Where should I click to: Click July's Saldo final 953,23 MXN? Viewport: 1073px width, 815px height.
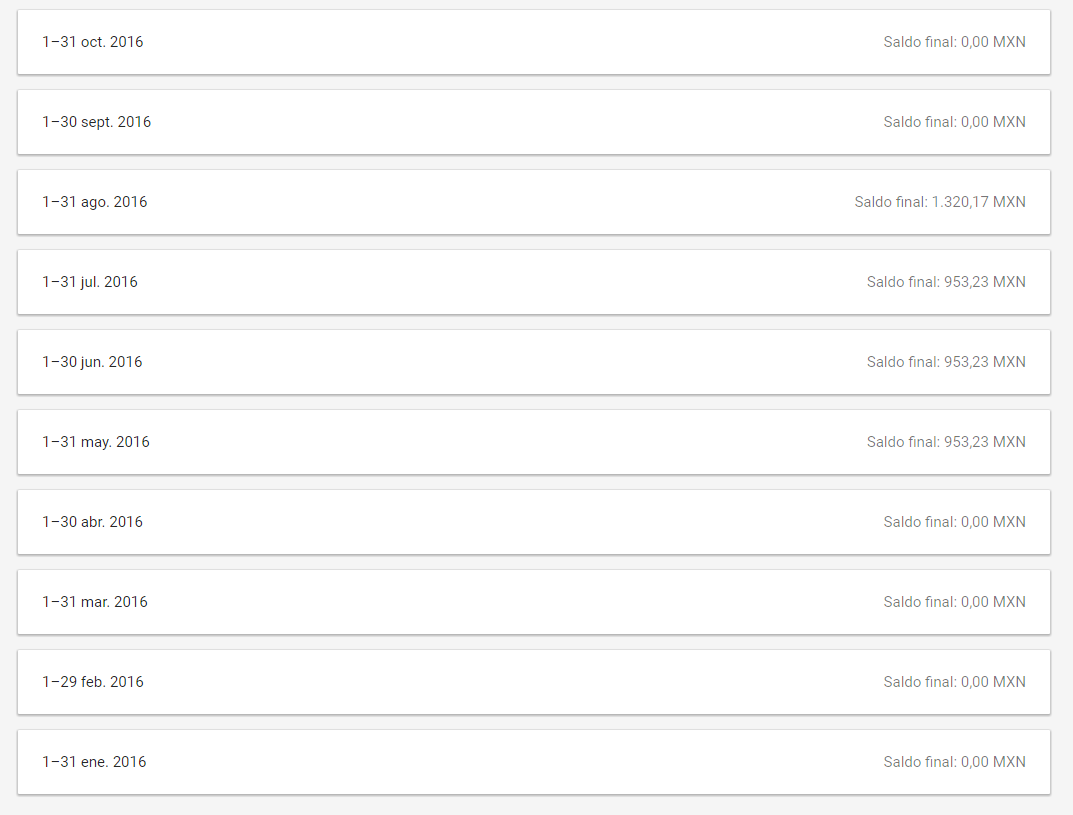tap(946, 282)
